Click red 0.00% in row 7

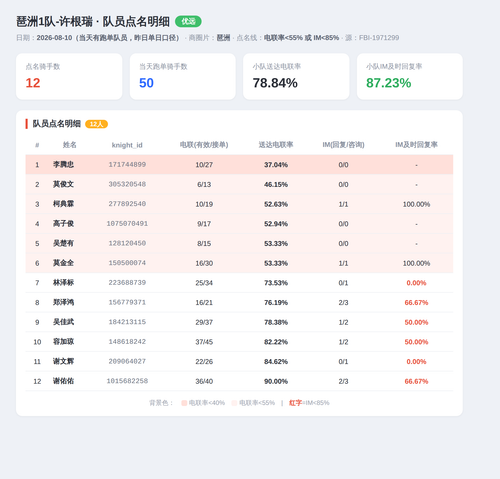pos(416,283)
